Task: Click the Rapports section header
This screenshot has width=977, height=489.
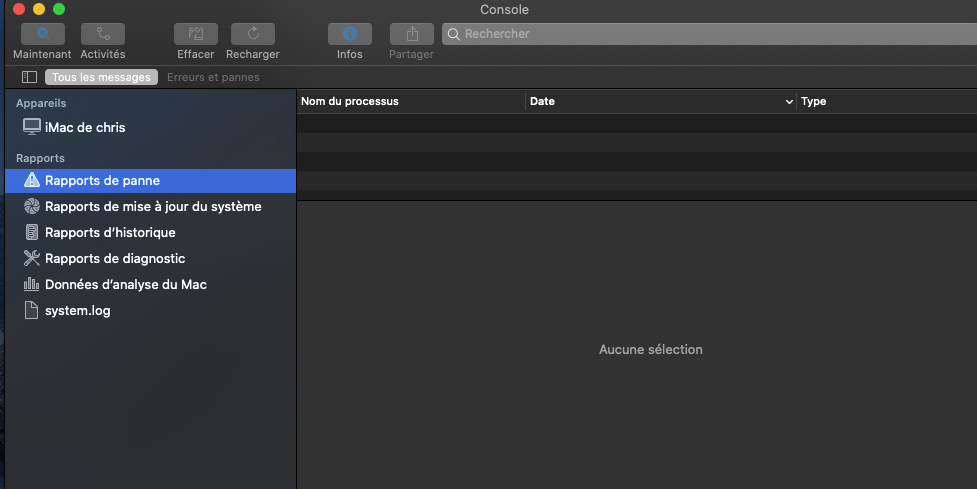Action: coord(41,158)
